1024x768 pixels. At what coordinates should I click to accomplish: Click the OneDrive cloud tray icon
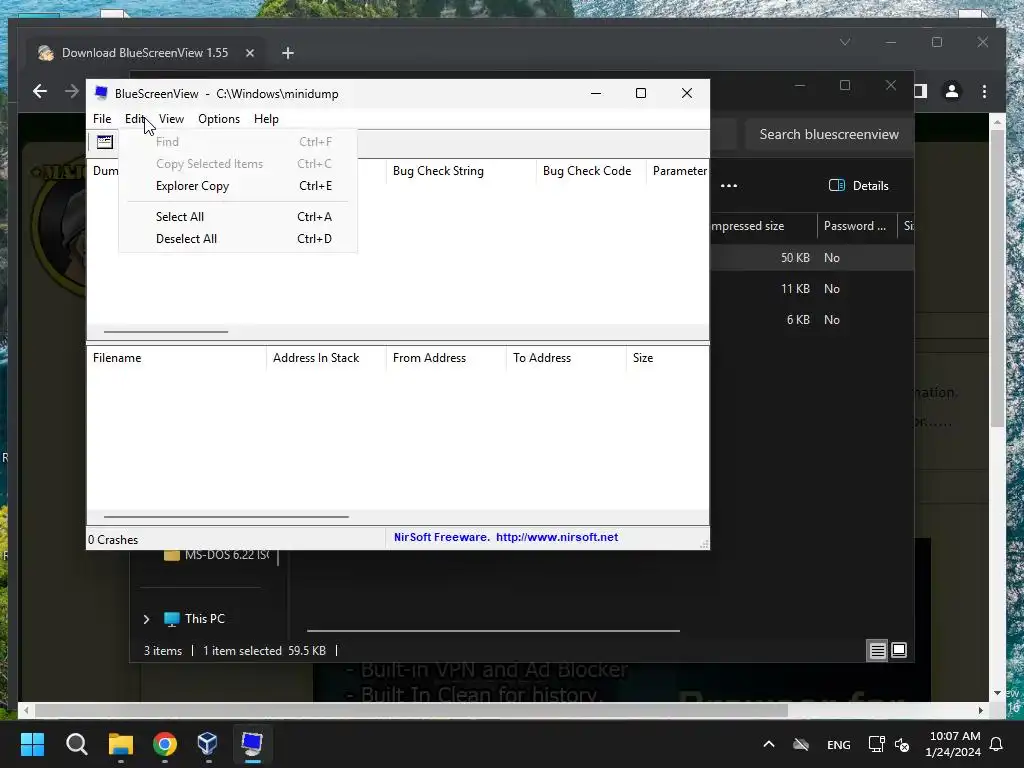(x=801, y=744)
